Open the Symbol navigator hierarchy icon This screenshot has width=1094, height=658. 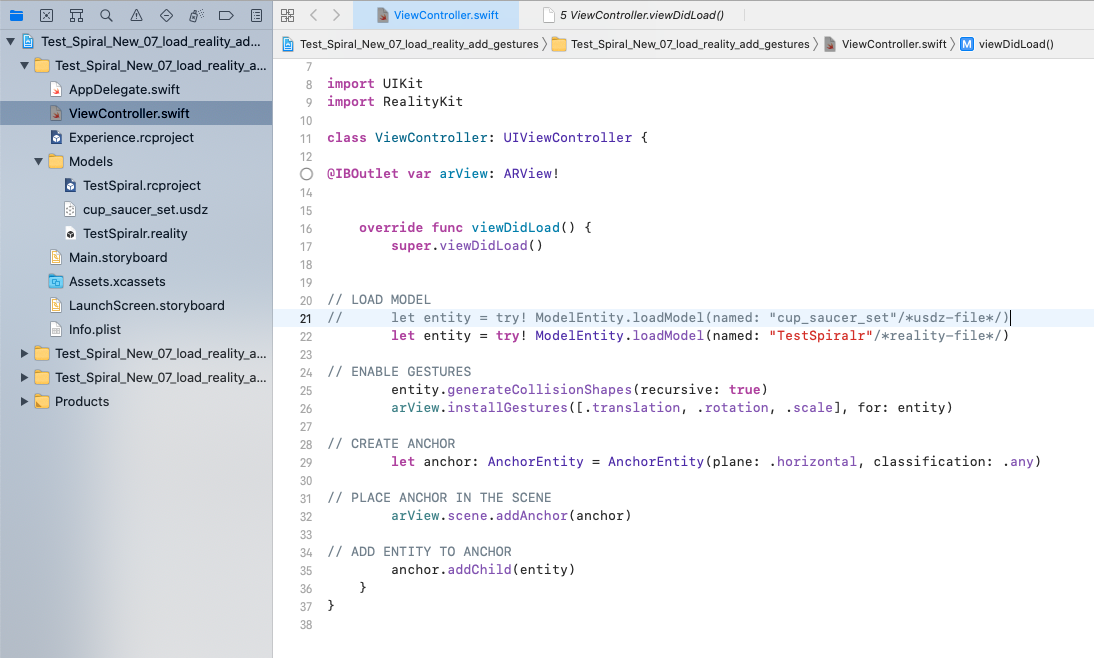click(76, 15)
